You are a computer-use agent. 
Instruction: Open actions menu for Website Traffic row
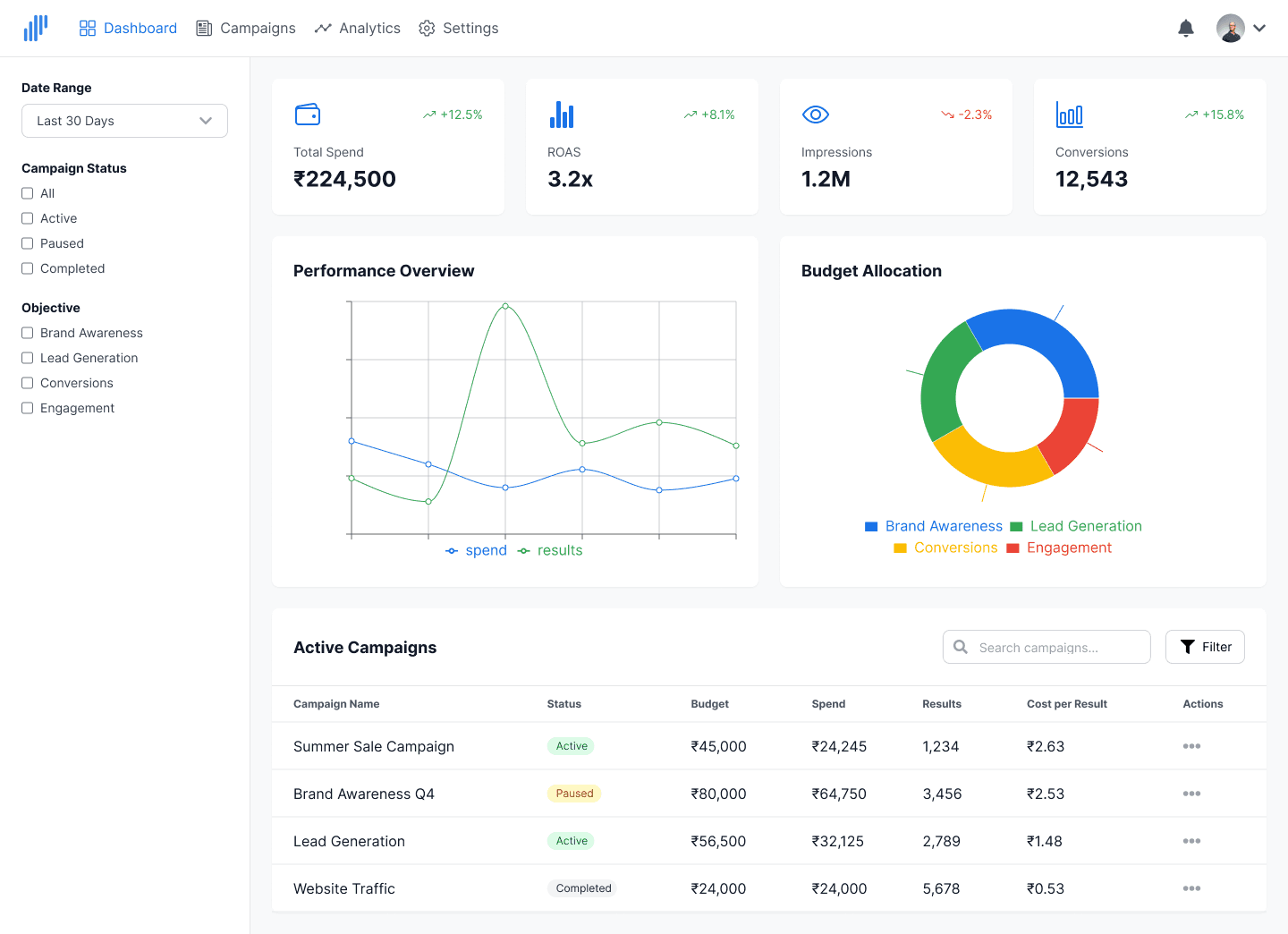[1191, 888]
